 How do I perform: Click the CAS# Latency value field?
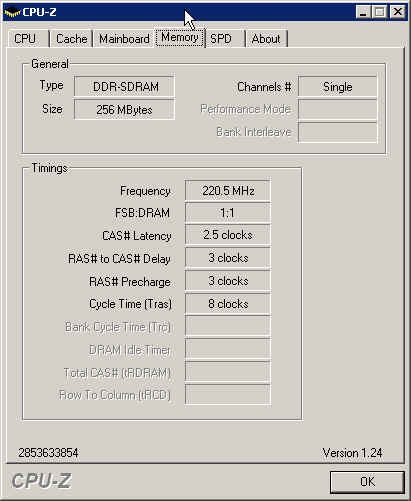[228, 235]
